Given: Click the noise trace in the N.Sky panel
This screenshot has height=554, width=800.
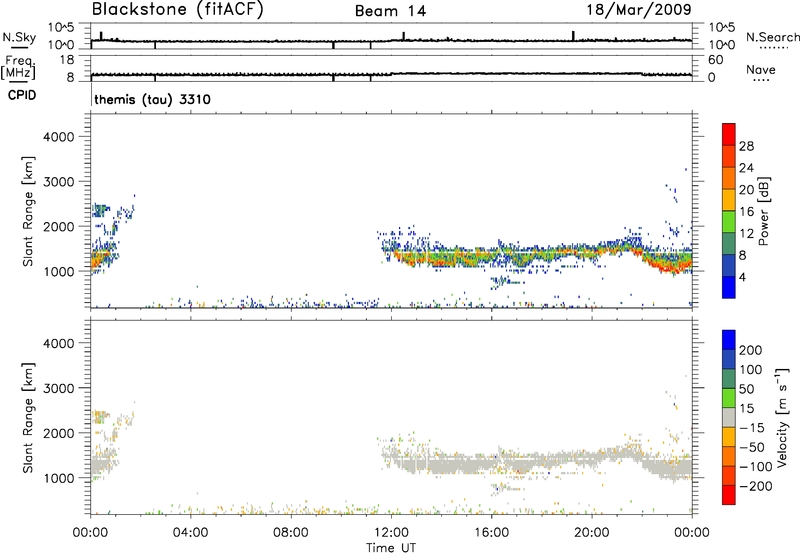Looking at the screenshot, I should (x=391, y=41).
